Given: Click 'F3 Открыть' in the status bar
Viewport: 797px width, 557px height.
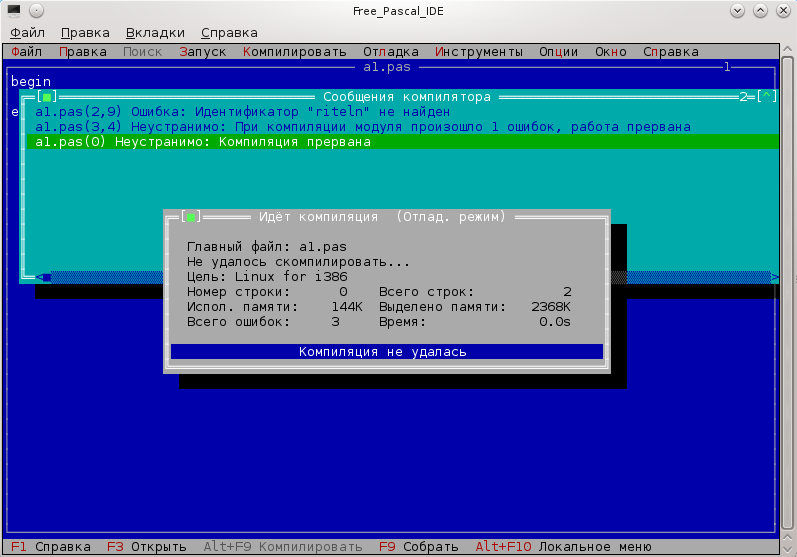Looking at the screenshot, I should point(146,547).
